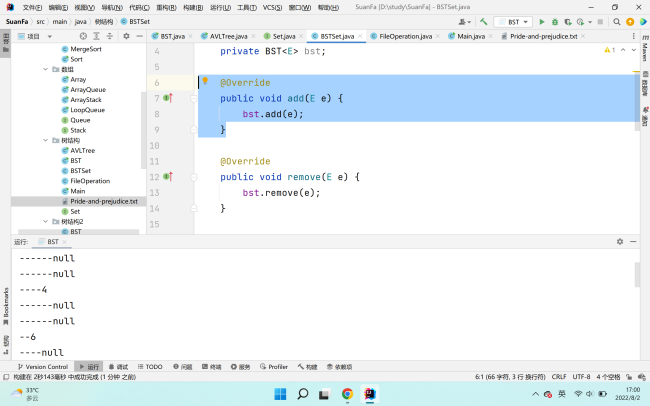This screenshot has width=650, height=406.
Task: Hide the project panel minus icon
Action: 140,36
